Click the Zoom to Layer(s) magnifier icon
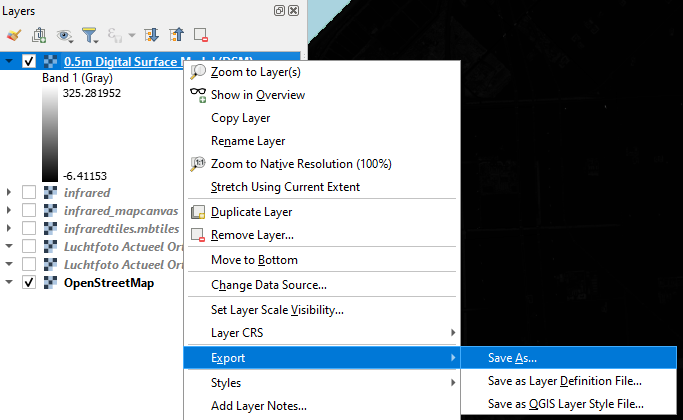This screenshot has width=683, height=420. tap(198, 72)
